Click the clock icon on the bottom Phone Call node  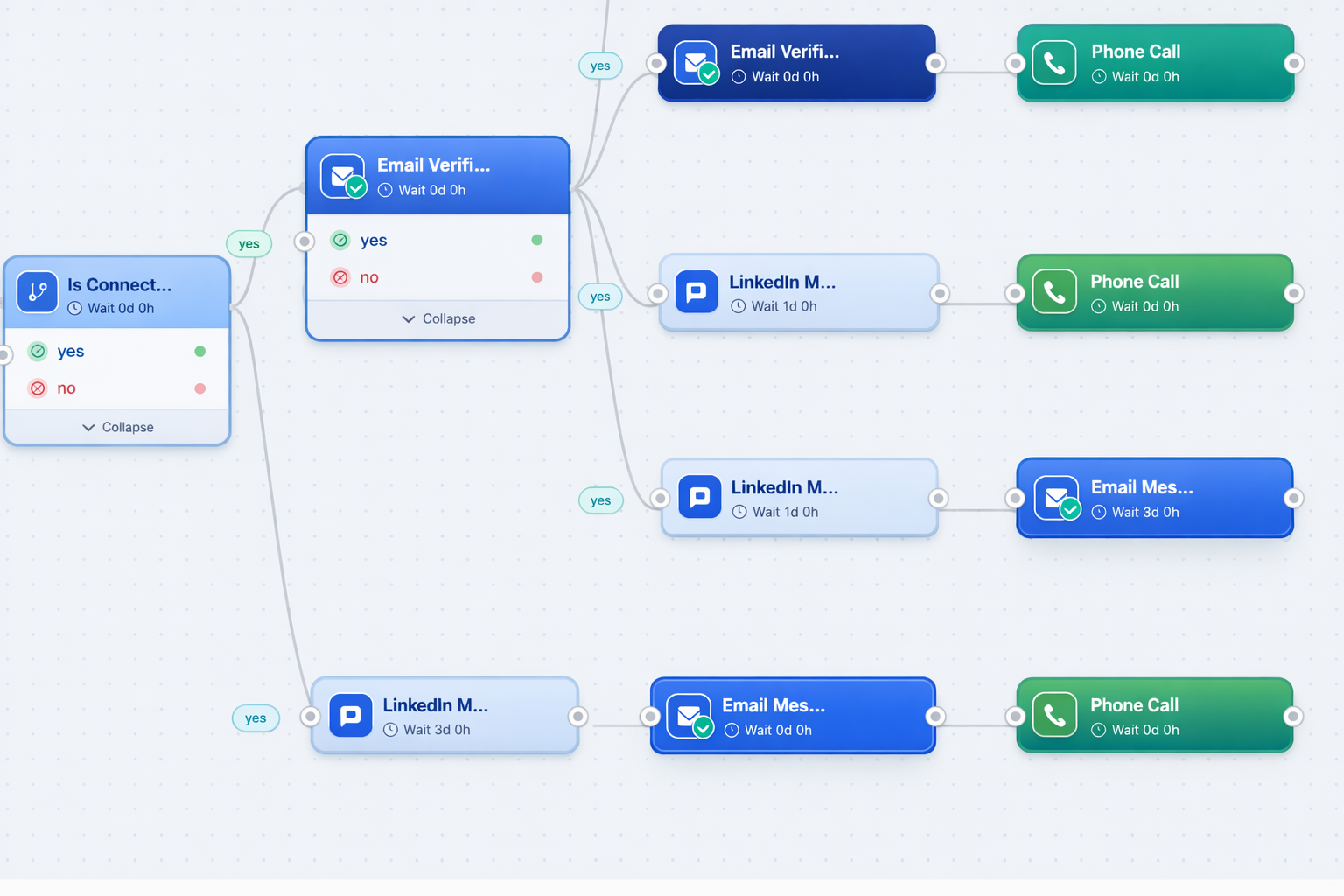click(1100, 730)
